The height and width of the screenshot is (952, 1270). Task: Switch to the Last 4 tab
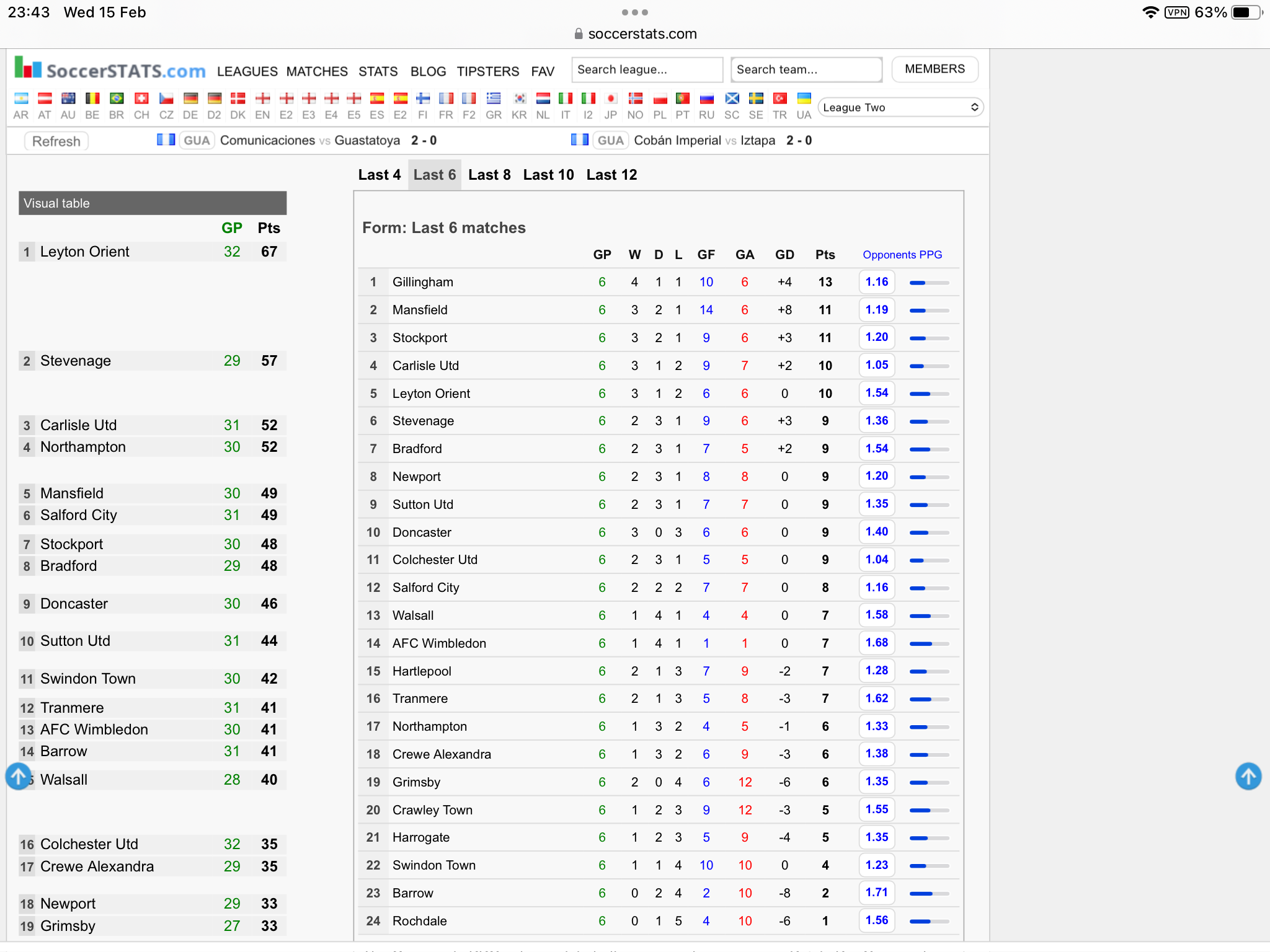(380, 175)
